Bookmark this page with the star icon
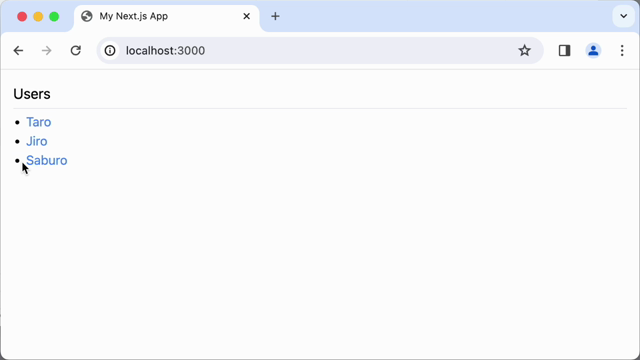 point(524,51)
